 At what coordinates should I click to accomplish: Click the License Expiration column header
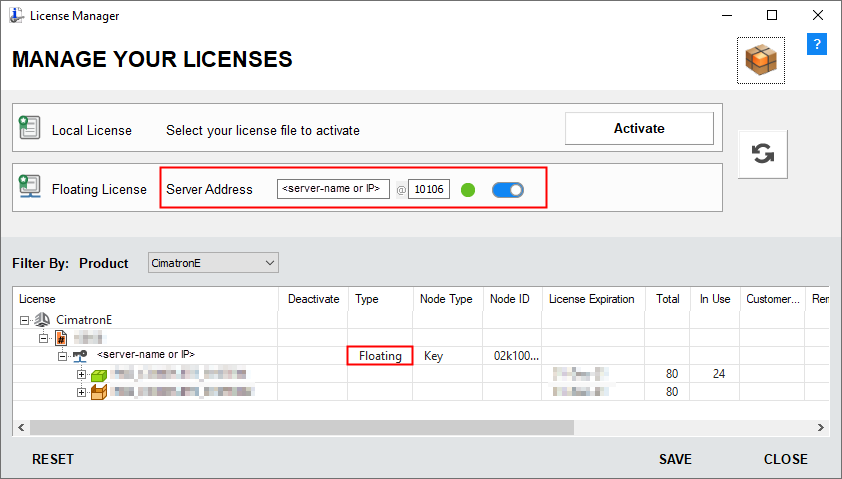[x=593, y=299]
